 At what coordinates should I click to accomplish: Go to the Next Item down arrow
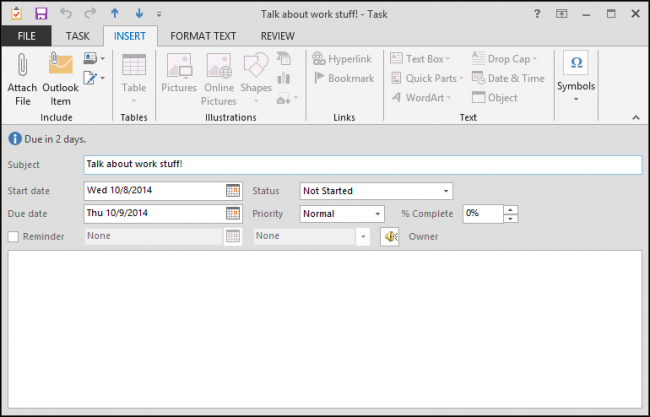(139, 13)
